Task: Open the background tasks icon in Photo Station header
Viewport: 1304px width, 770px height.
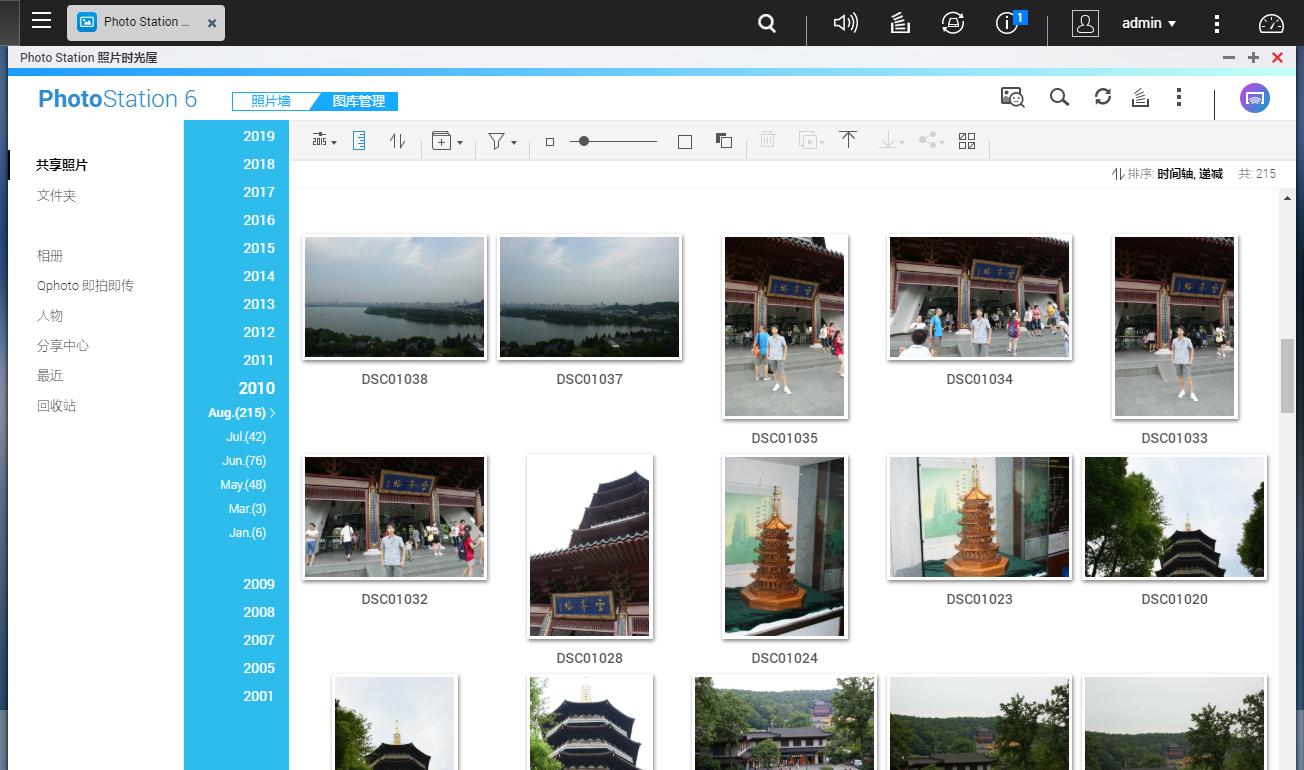Action: coord(1139,97)
